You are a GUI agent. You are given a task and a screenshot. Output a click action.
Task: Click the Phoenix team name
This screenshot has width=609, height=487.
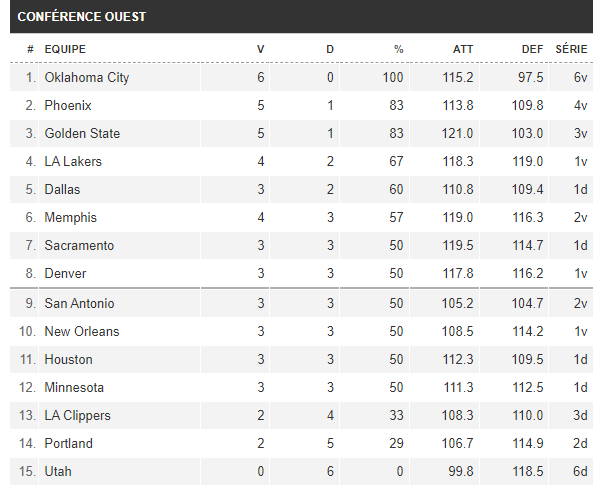click(68, 105)
